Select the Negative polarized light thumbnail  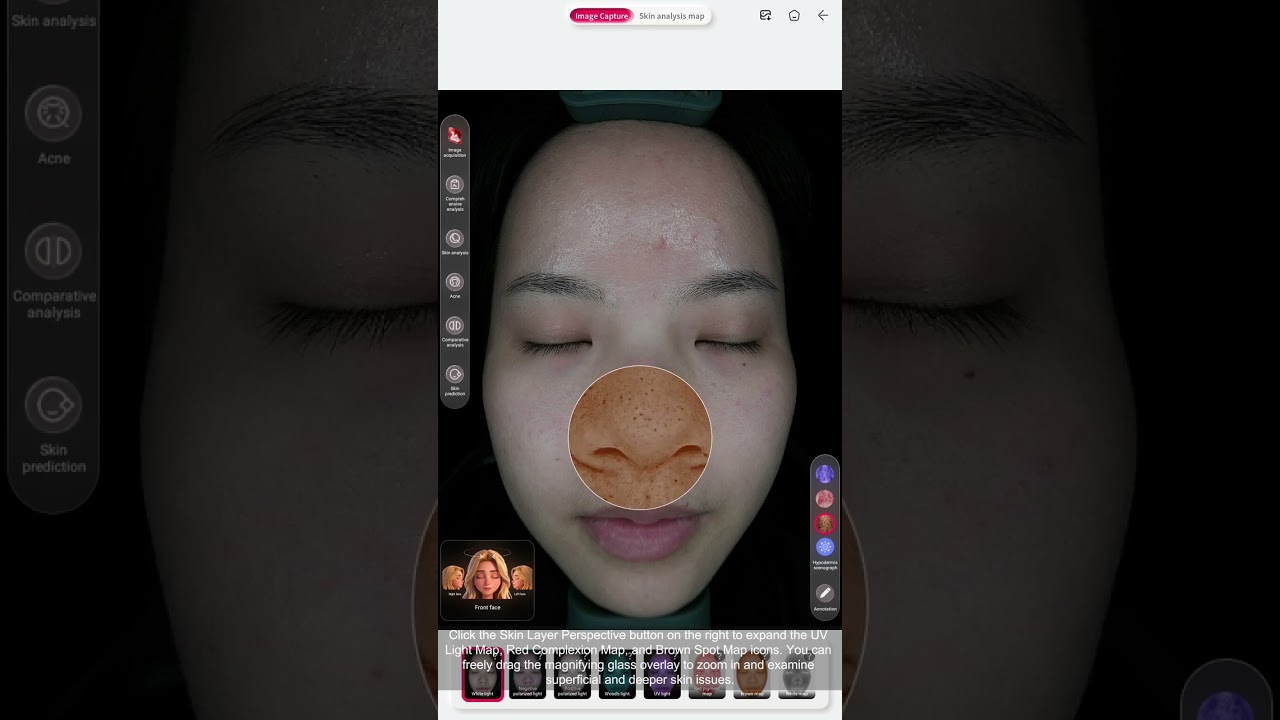click(527, 677)
